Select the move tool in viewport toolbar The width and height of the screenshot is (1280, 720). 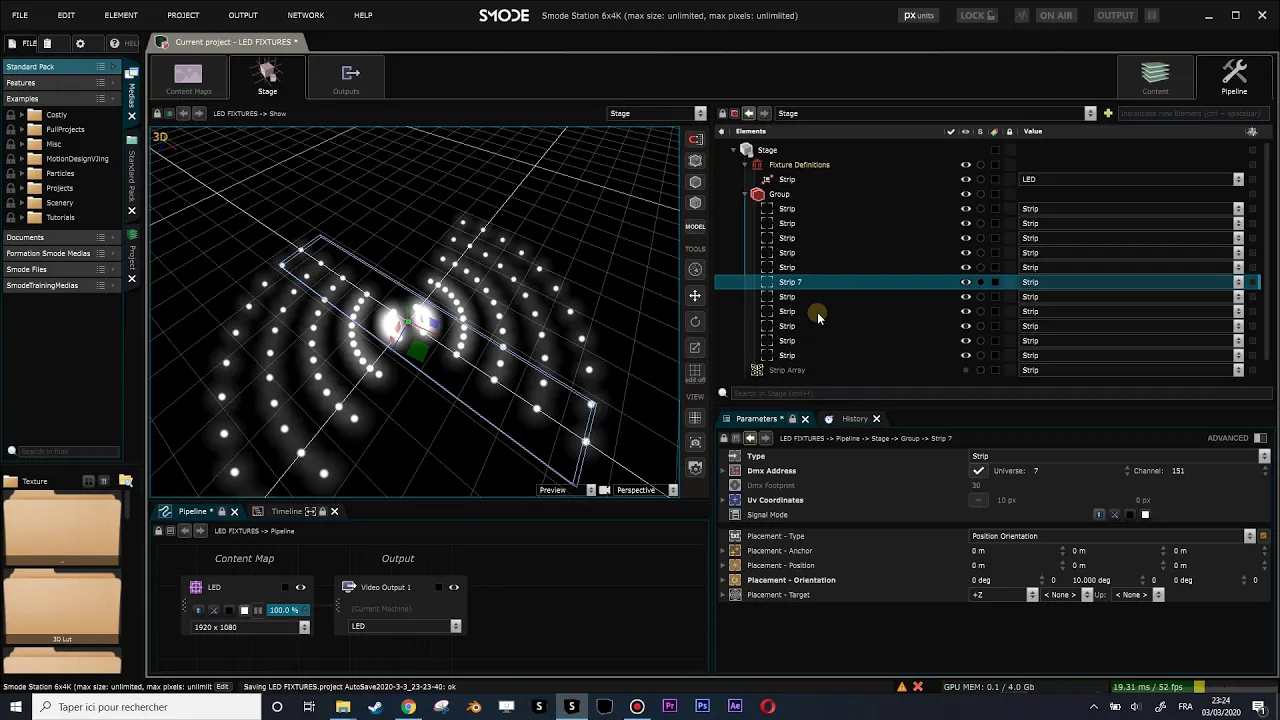point(695,296)
